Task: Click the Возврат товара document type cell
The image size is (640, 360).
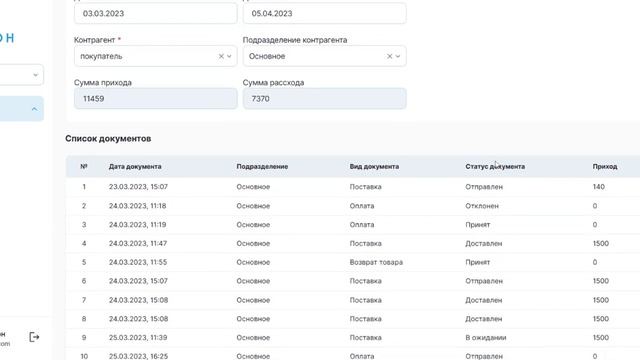Action: coord(376,262)
